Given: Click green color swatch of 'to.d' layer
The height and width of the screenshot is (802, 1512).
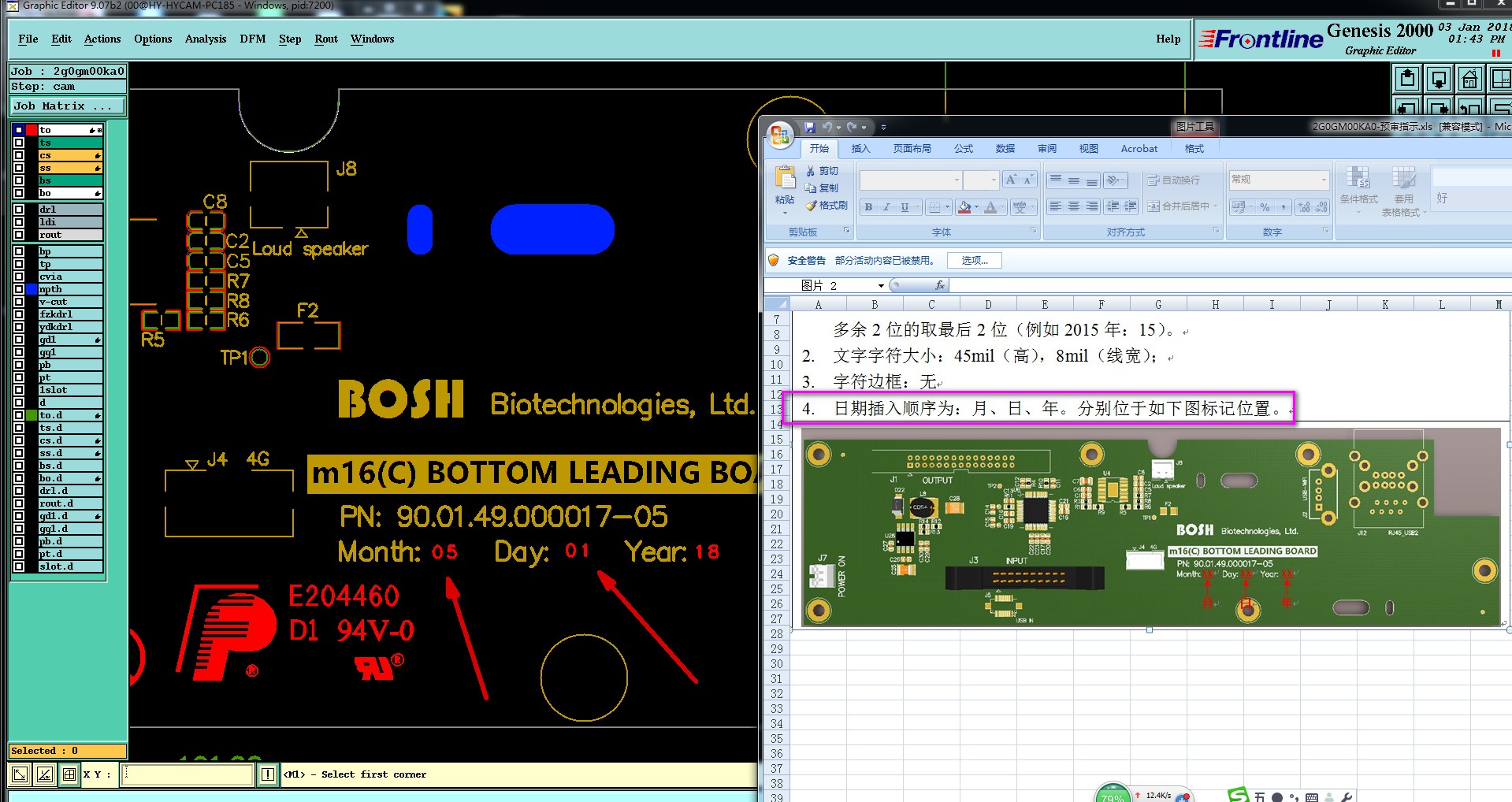Looking at the screenshot, I should (x=32, y=415).
